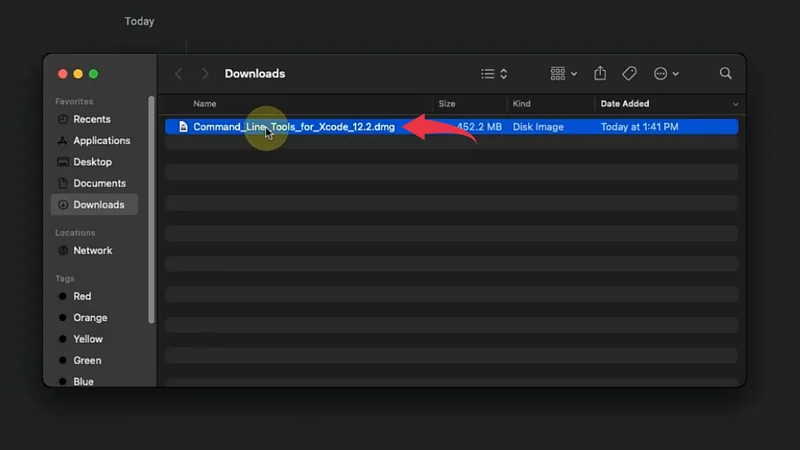Expand the Group By grid dropdown
The image size is (800, 450).
click(564, 74)
